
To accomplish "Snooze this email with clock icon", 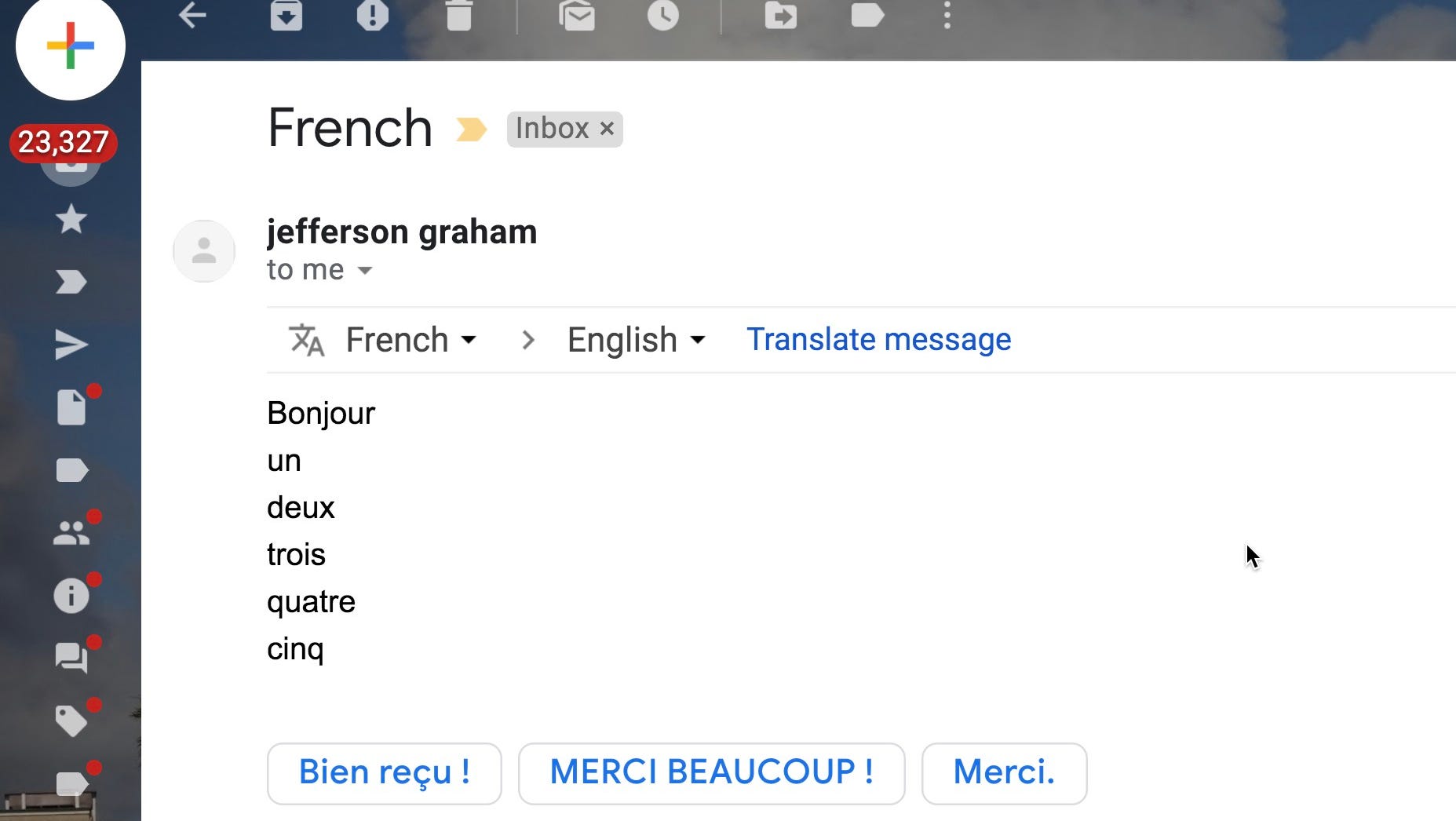I will (x=663, y=15).
